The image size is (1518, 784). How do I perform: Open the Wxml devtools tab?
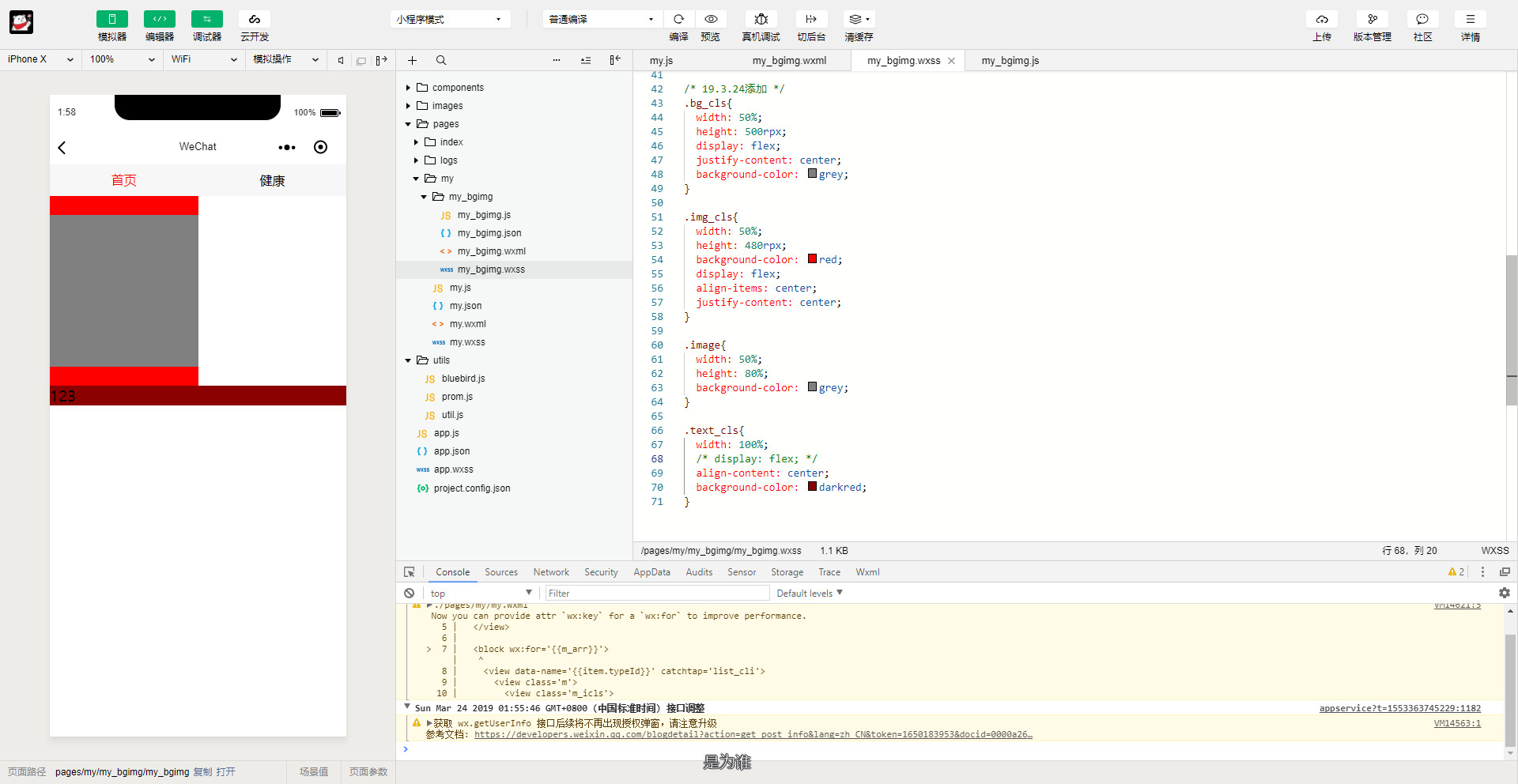(867, 572)
